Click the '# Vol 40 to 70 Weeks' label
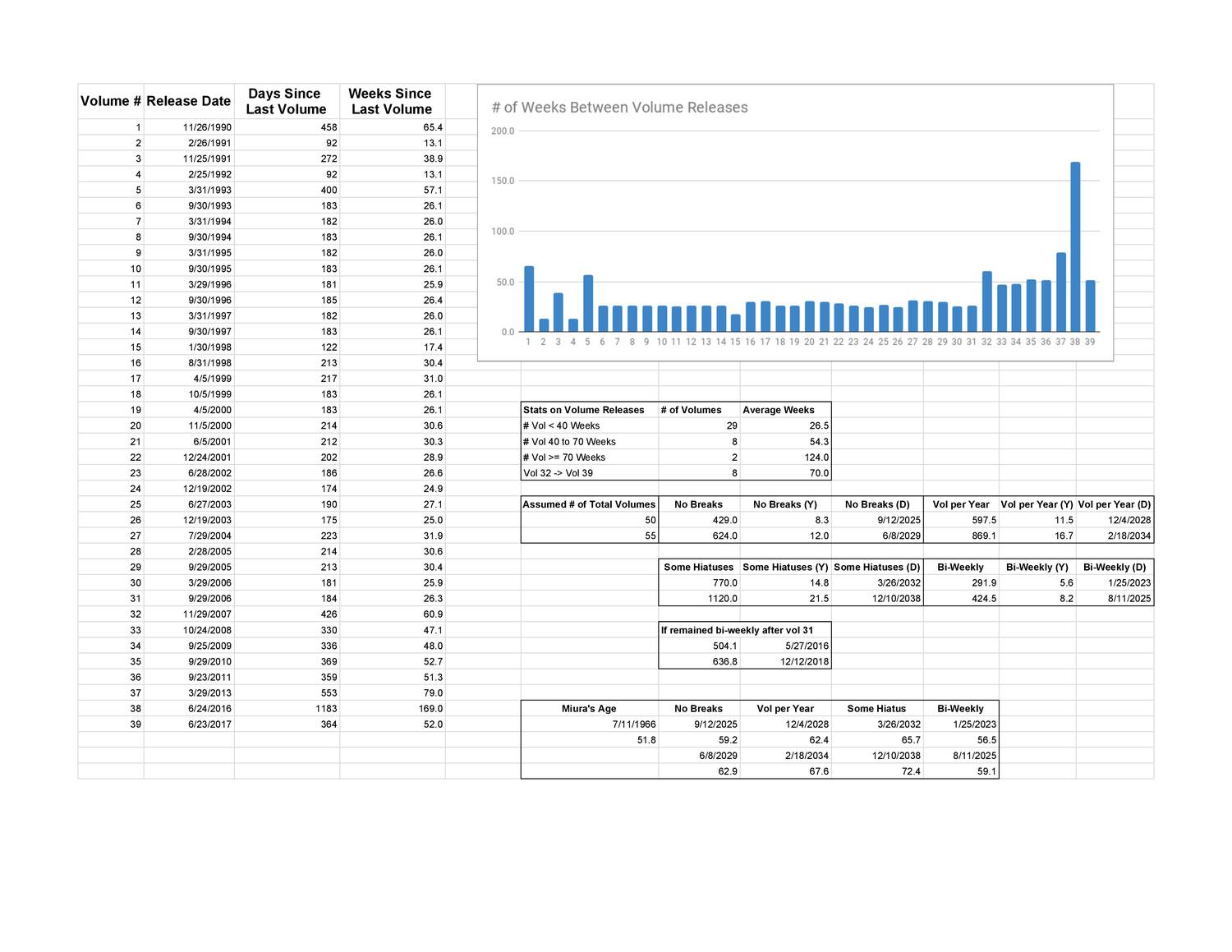Screen dimensions: 1232x952 [590, 442]
